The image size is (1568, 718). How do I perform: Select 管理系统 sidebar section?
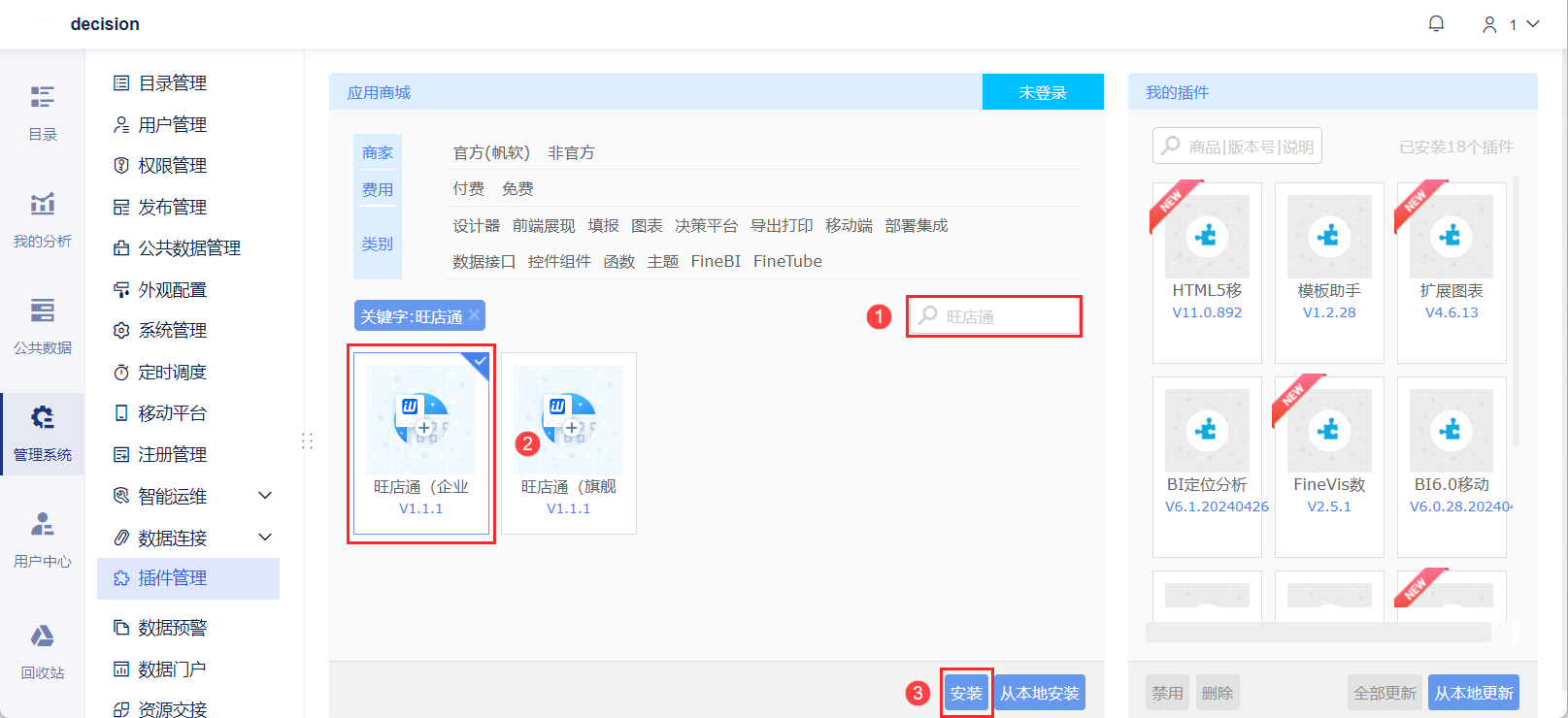(x=43, y=434)
